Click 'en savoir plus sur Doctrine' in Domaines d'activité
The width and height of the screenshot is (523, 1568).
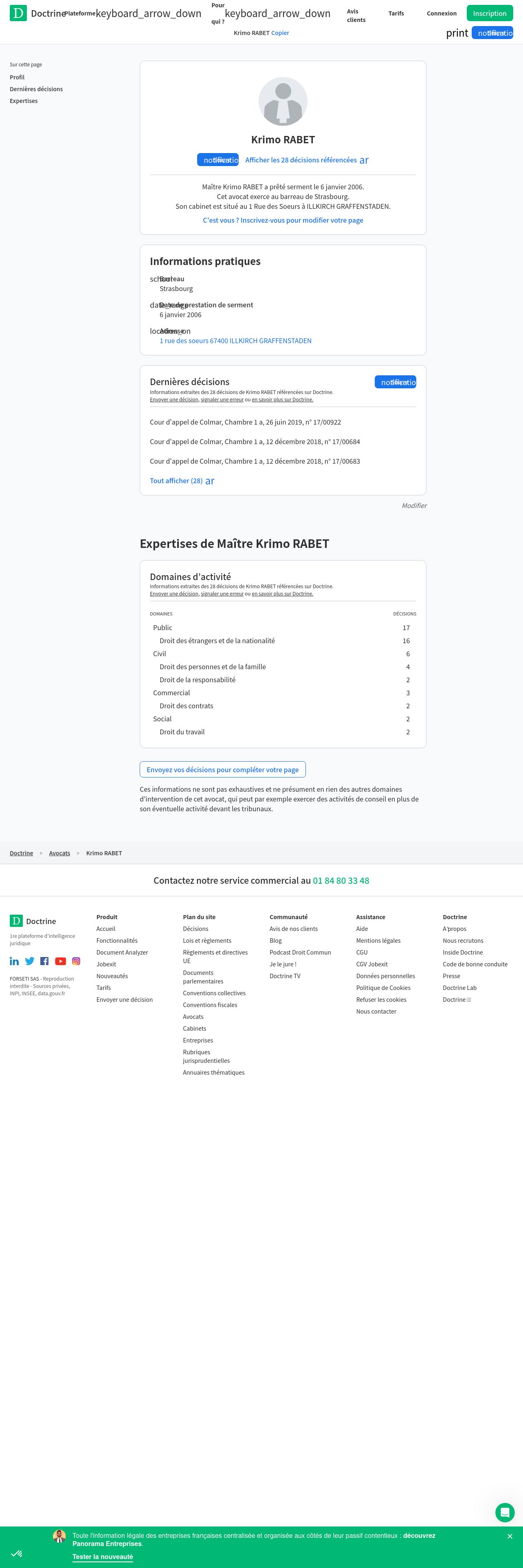click(x=283, y=594)
